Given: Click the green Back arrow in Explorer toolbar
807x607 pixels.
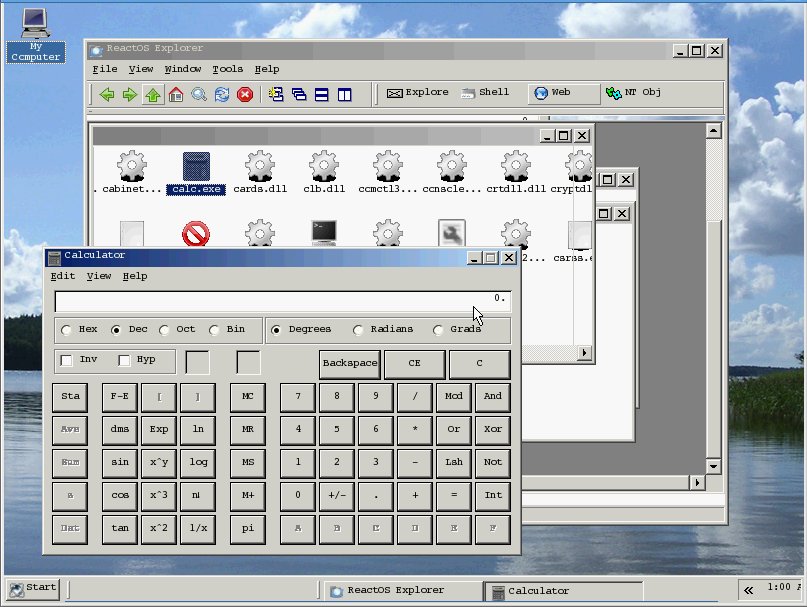Looking at the screenshot, I should coord(107,94).
